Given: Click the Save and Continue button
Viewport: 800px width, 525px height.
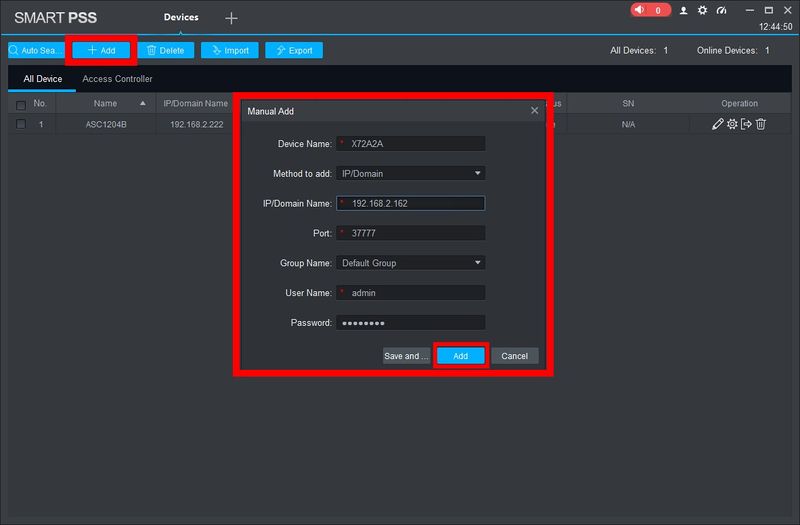Looking at the screenshot, I should tap(406, 356).
